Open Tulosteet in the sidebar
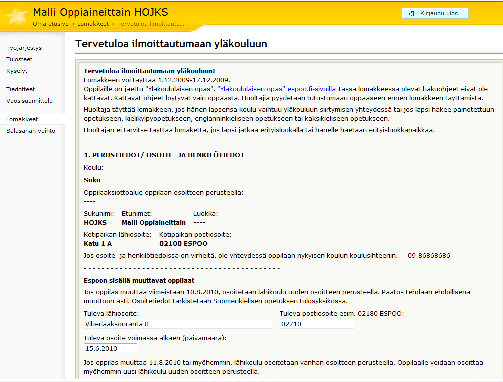The image size is (503, 382). click(x=19, y=59)
